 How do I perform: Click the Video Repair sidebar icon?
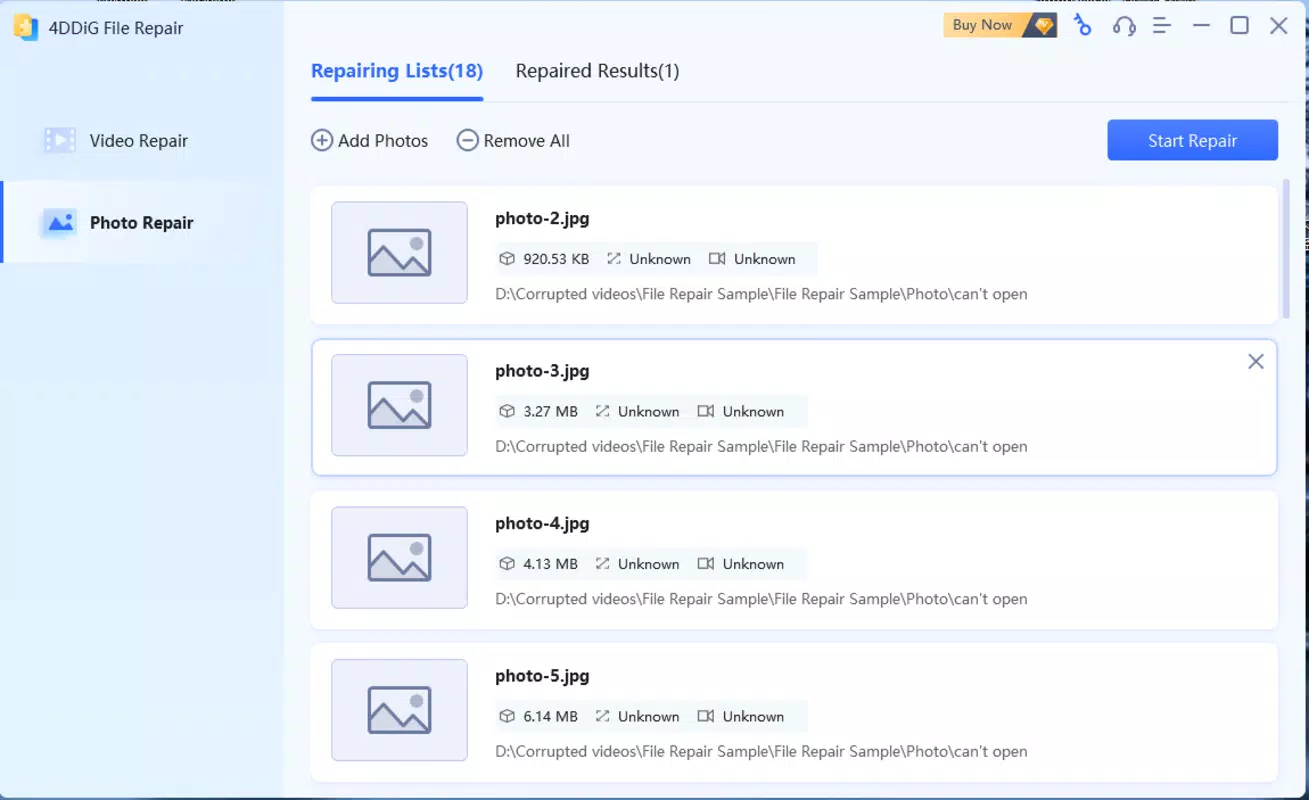tap(60, 141)
